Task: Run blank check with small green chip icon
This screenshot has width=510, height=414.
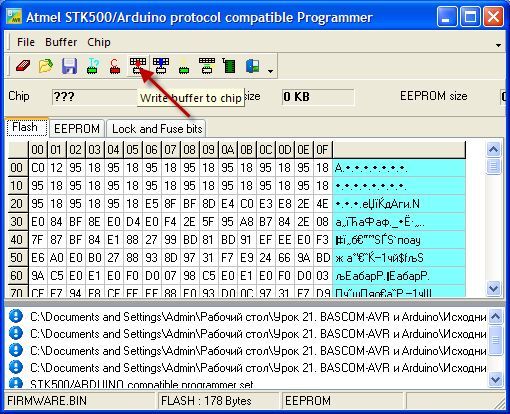Action: [x=184, y=68]
